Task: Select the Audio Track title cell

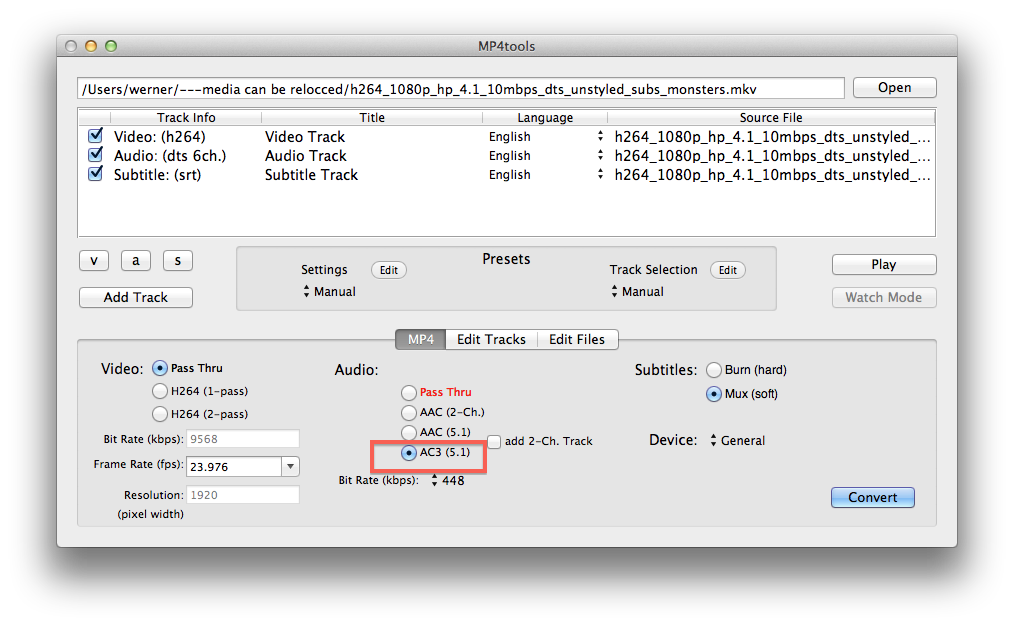Action: click(306, 156)
